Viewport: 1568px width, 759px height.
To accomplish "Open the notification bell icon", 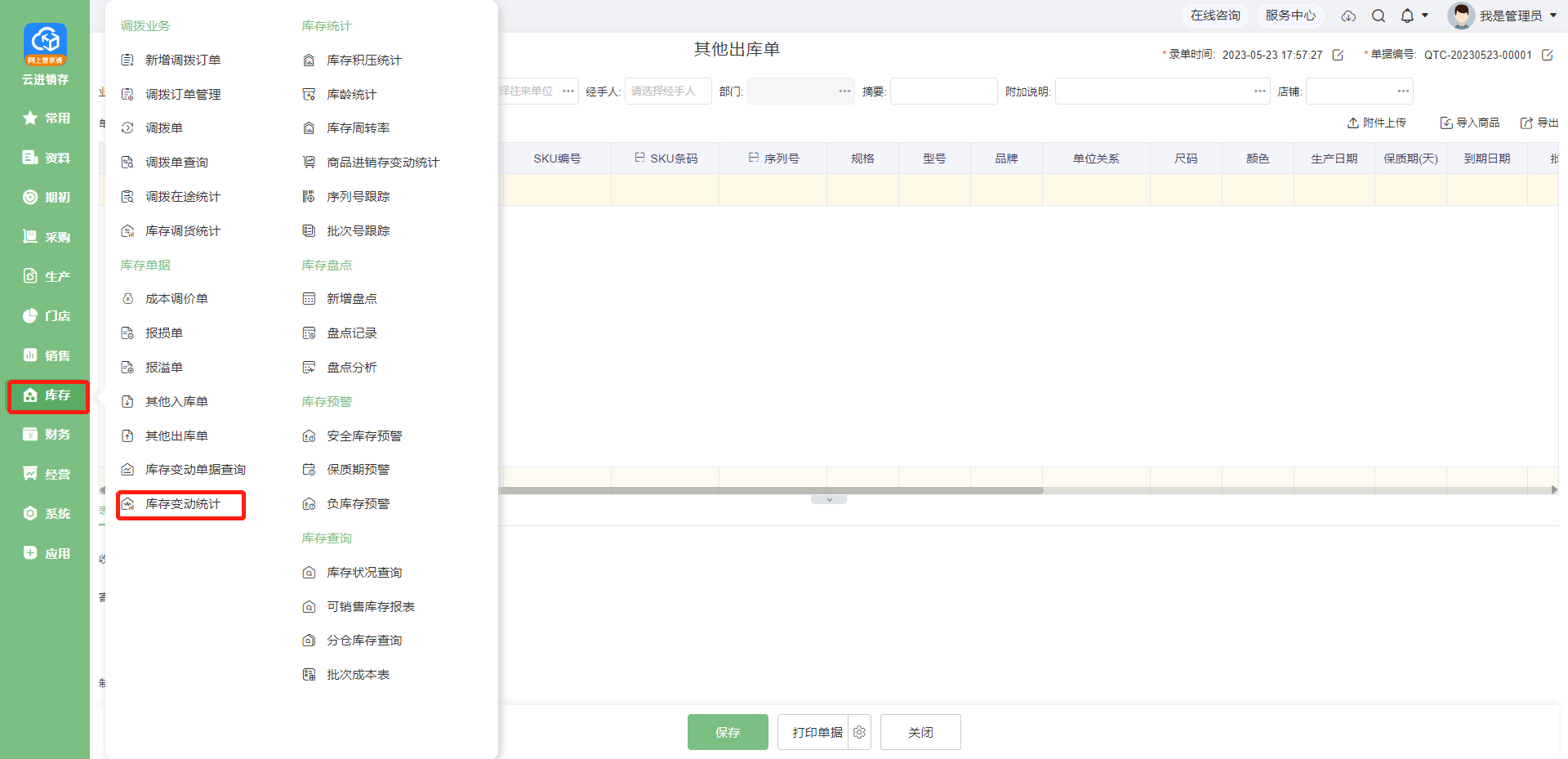I will pos(1407,16).
